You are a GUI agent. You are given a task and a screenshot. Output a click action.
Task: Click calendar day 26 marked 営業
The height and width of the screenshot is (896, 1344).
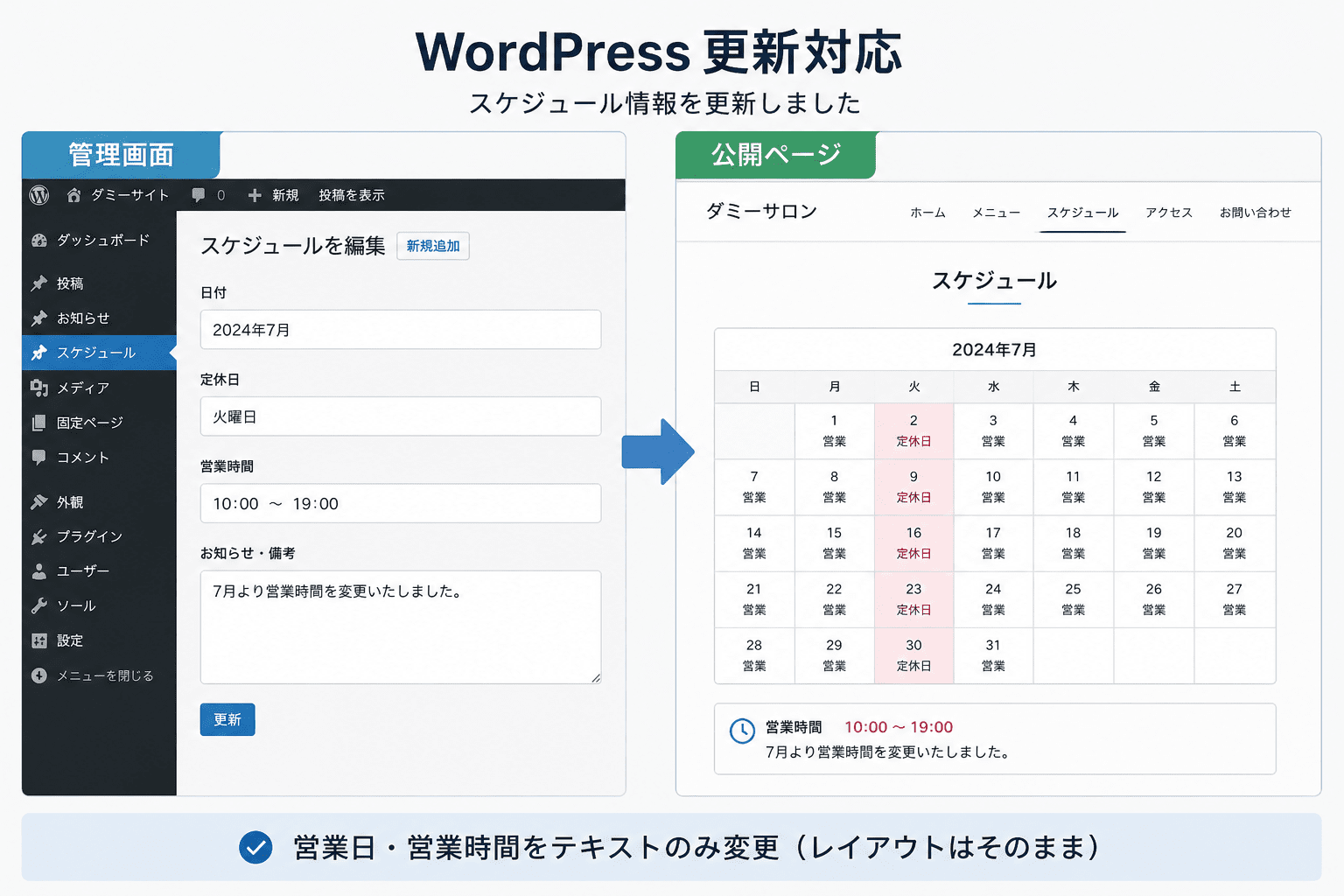pyautogui.click(x=1154, y=599)
